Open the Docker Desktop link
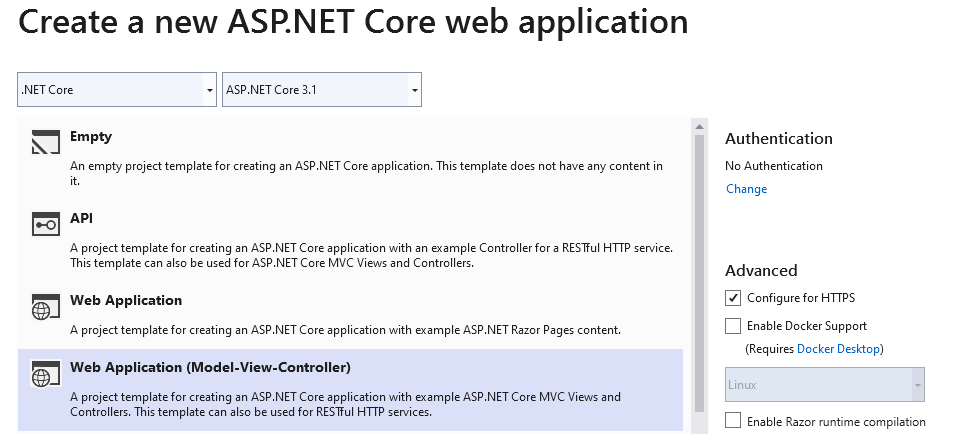 point(838,349)
